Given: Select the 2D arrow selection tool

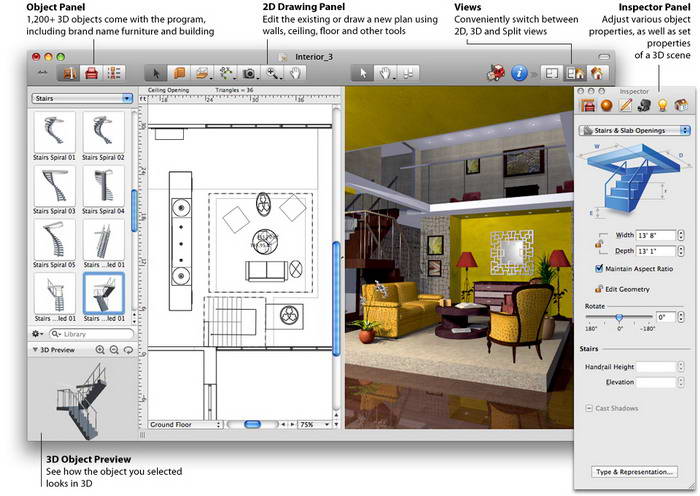Looking at the screenshot, I should point(156,73).
